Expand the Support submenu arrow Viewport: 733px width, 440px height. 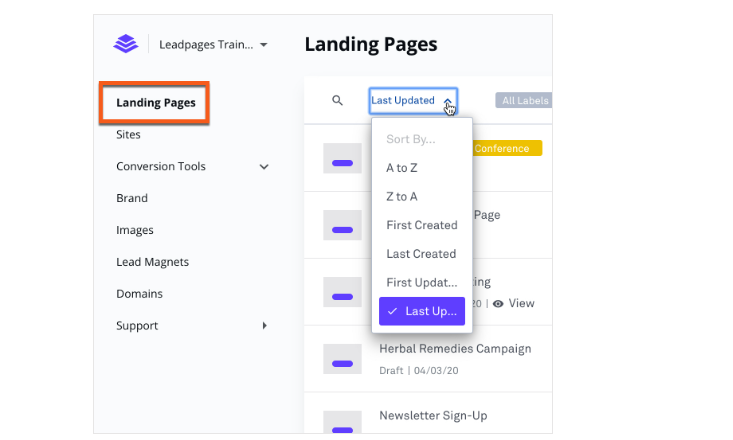(x=265, y=325)
